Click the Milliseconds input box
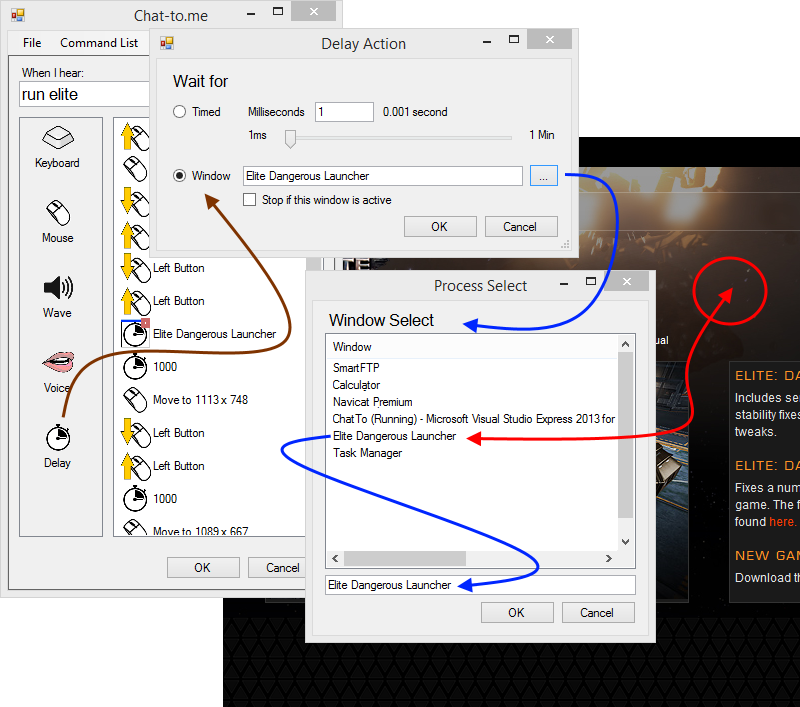The width and height of the screenshot is (800, 707). [x=344, y=112]
